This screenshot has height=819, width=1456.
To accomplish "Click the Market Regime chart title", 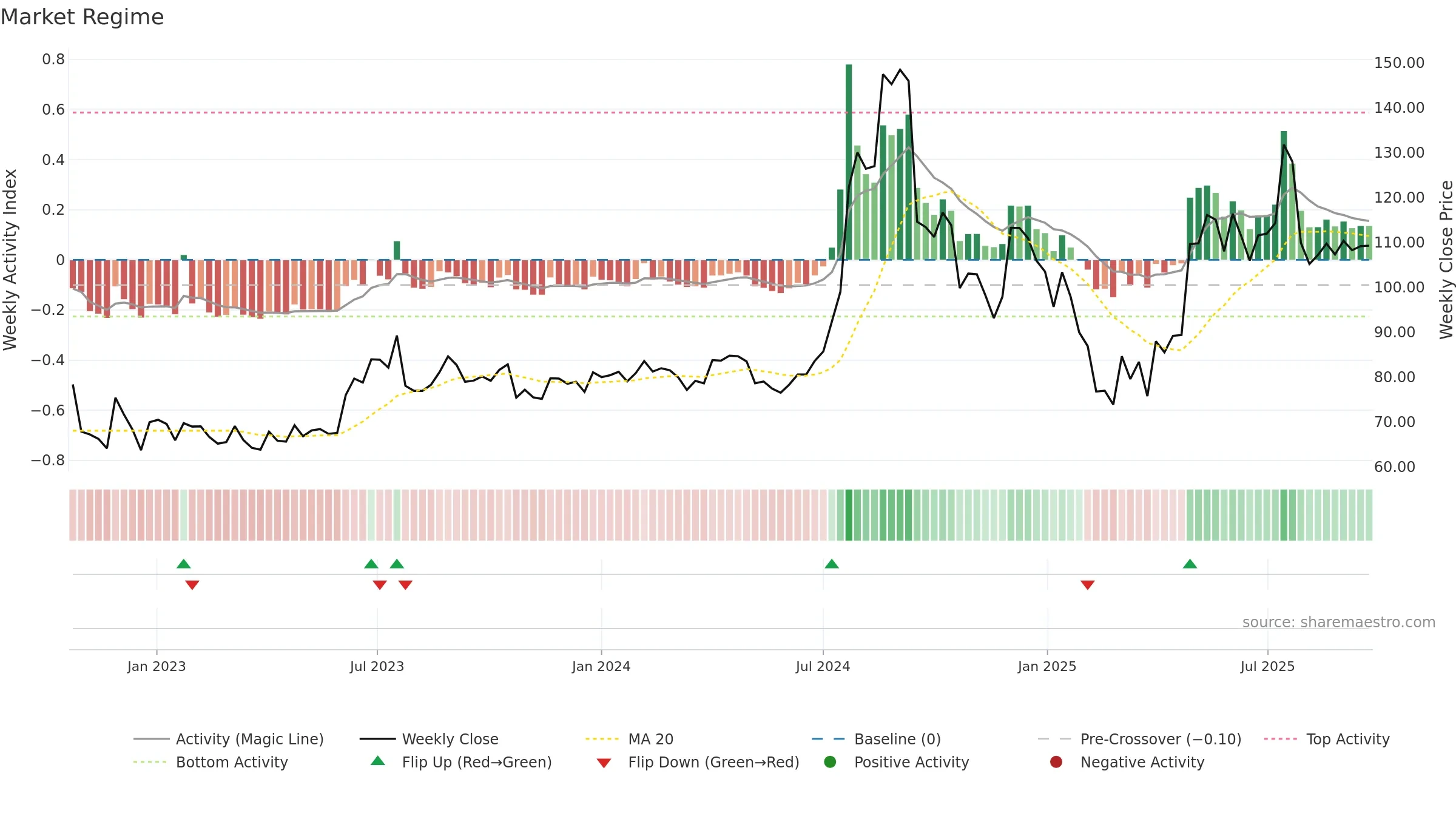I will pyautogui.click(x=83, y=17).
